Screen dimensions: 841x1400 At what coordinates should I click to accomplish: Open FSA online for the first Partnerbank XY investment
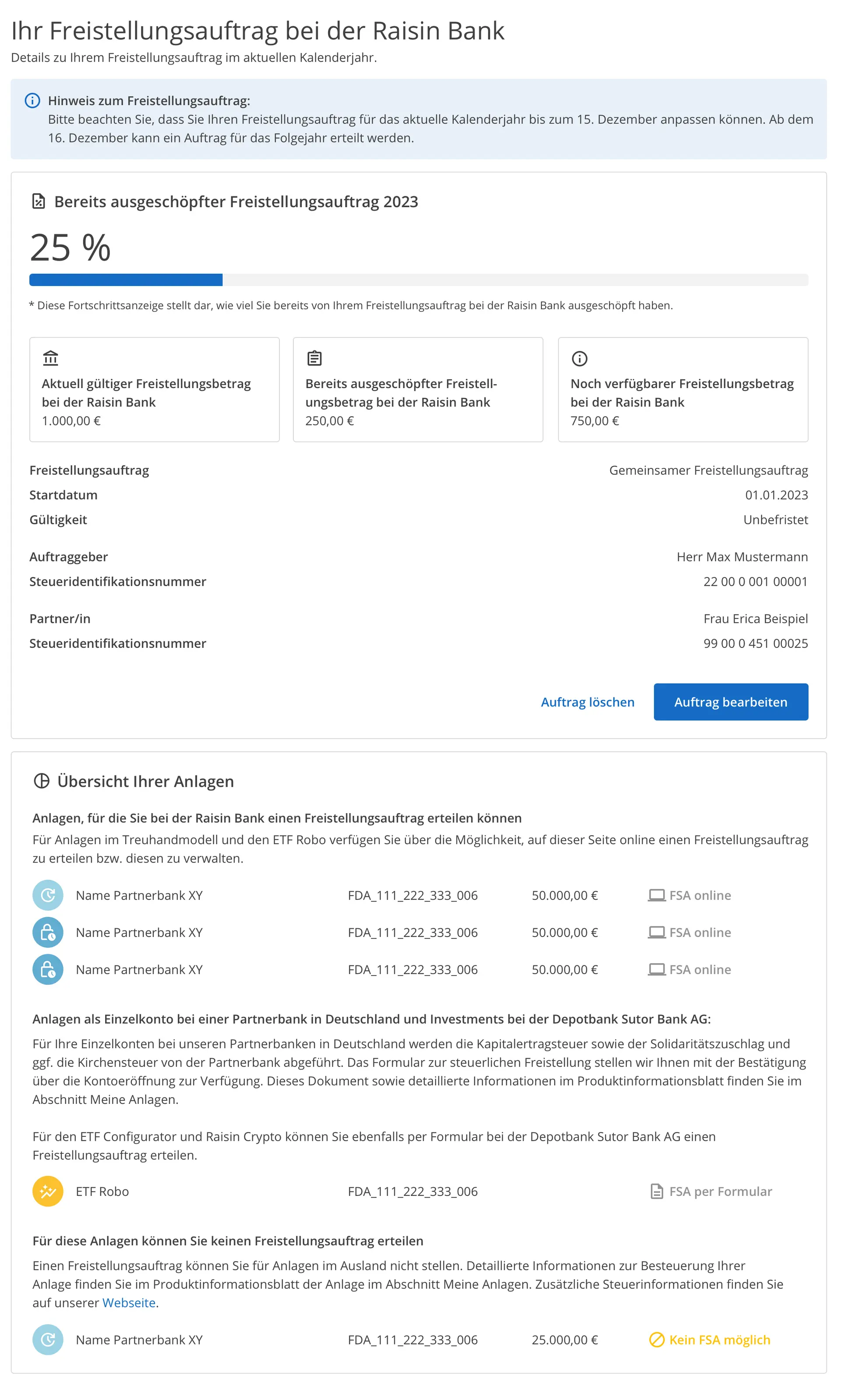(700, 895)
